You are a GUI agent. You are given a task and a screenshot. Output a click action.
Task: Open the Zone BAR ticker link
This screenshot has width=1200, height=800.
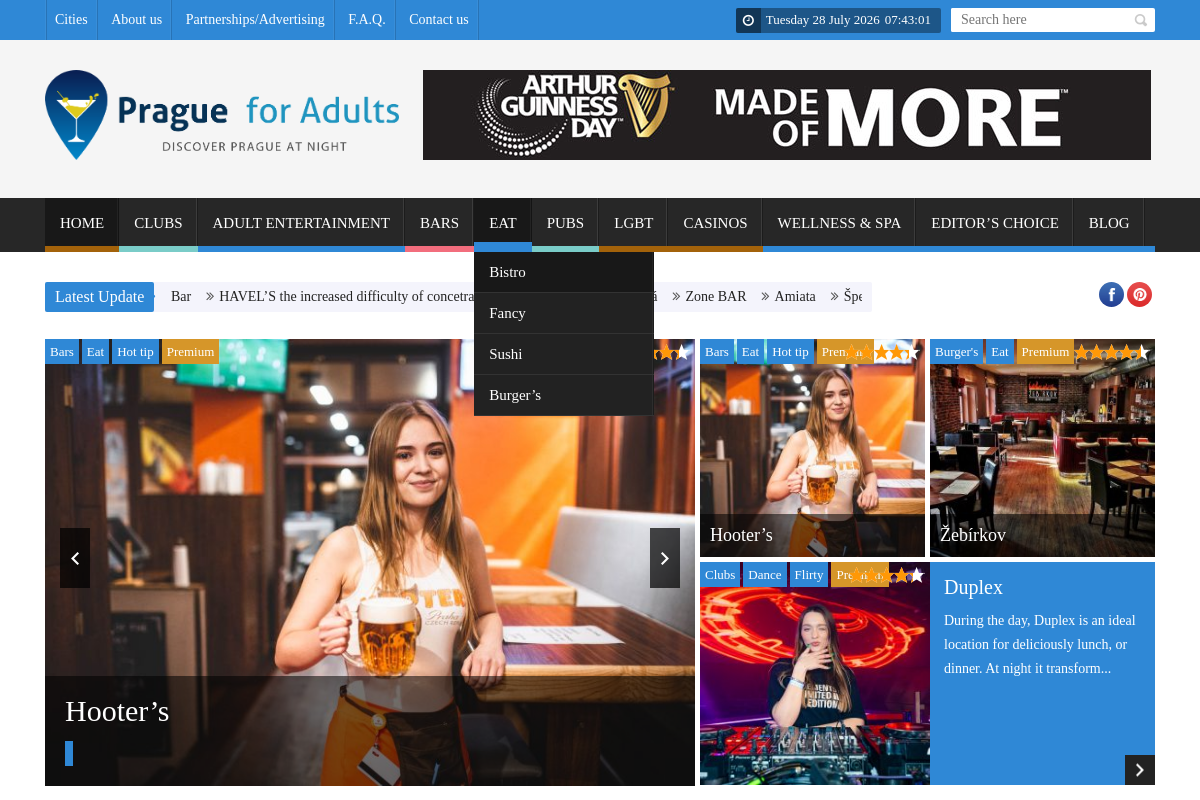[x=716, y=297]
